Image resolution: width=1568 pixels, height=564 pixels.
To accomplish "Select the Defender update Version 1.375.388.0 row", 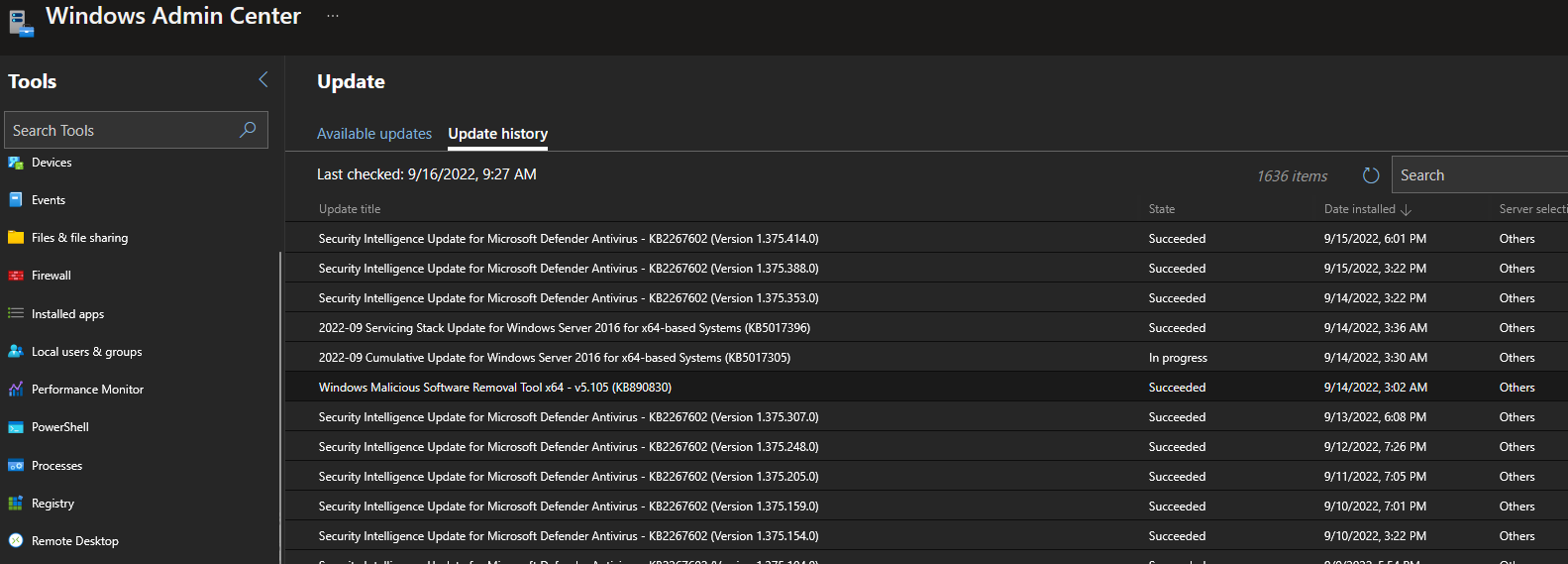I will (x=926, y=269).
